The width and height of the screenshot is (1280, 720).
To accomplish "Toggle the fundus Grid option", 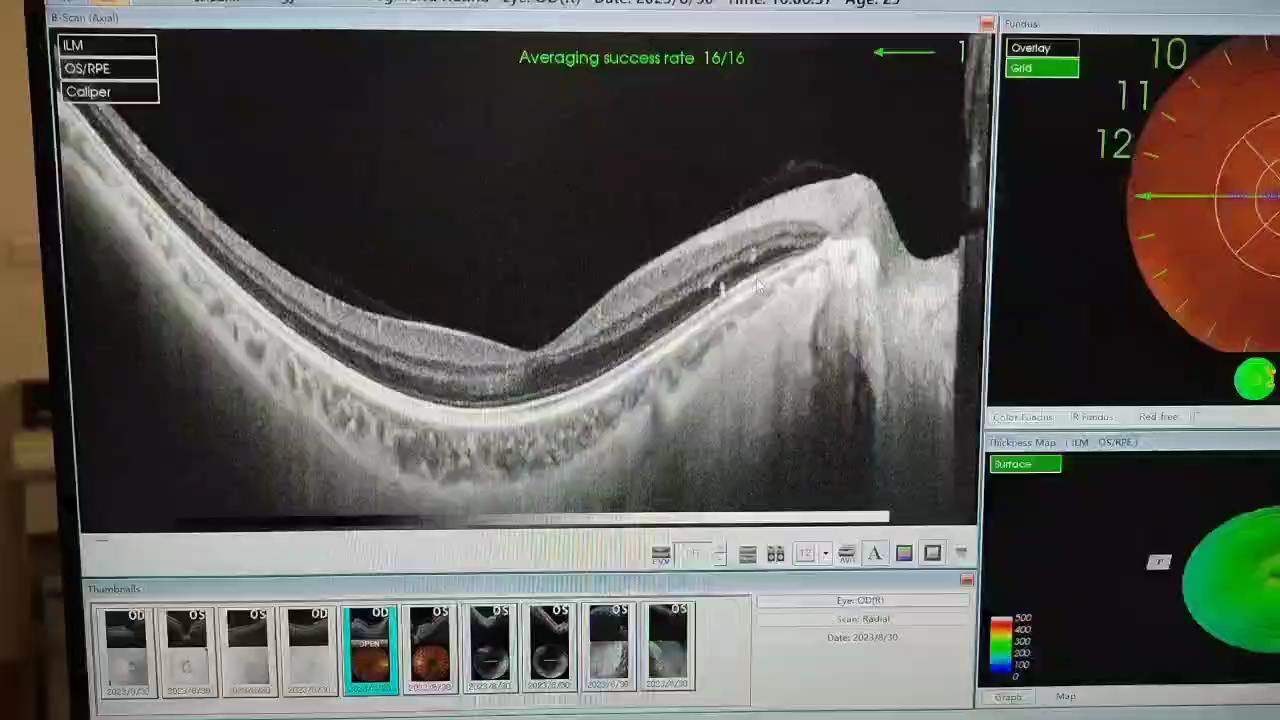I will coord(1042,68).
